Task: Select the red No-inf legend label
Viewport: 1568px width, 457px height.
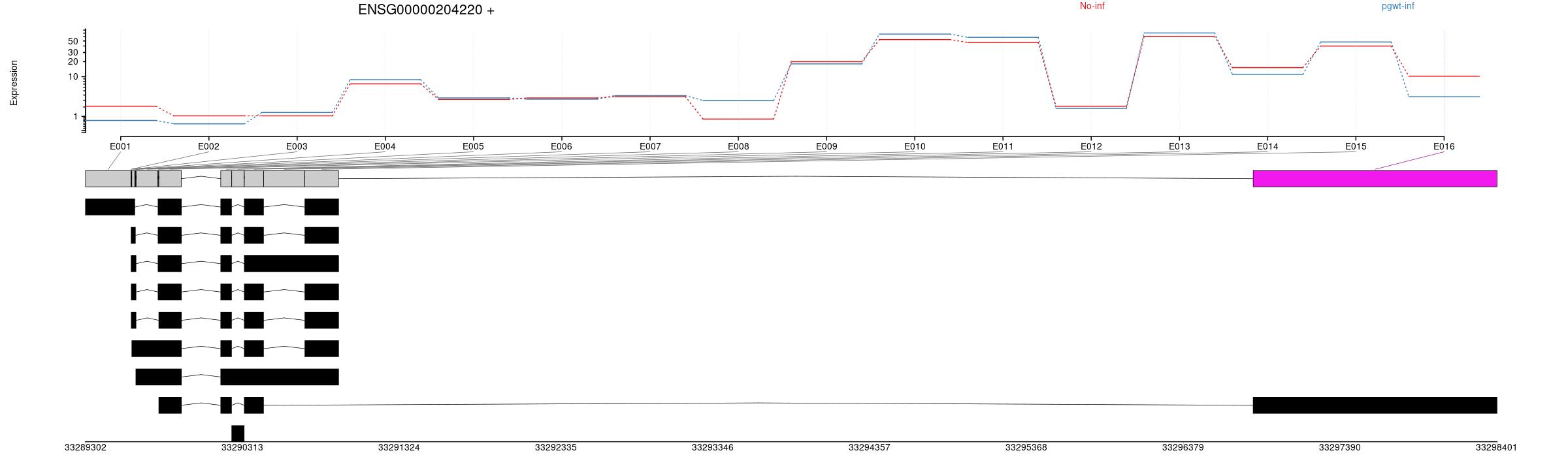Action: coord(1092,6)
